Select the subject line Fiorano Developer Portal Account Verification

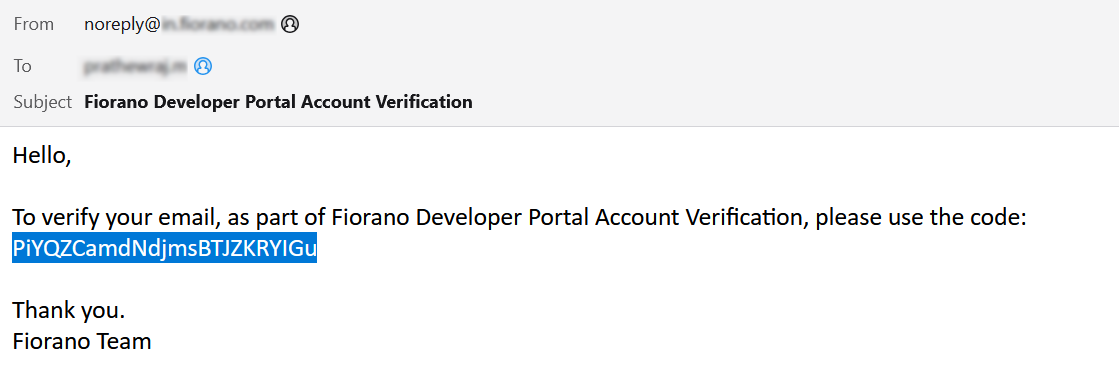[x=278, y=102]
